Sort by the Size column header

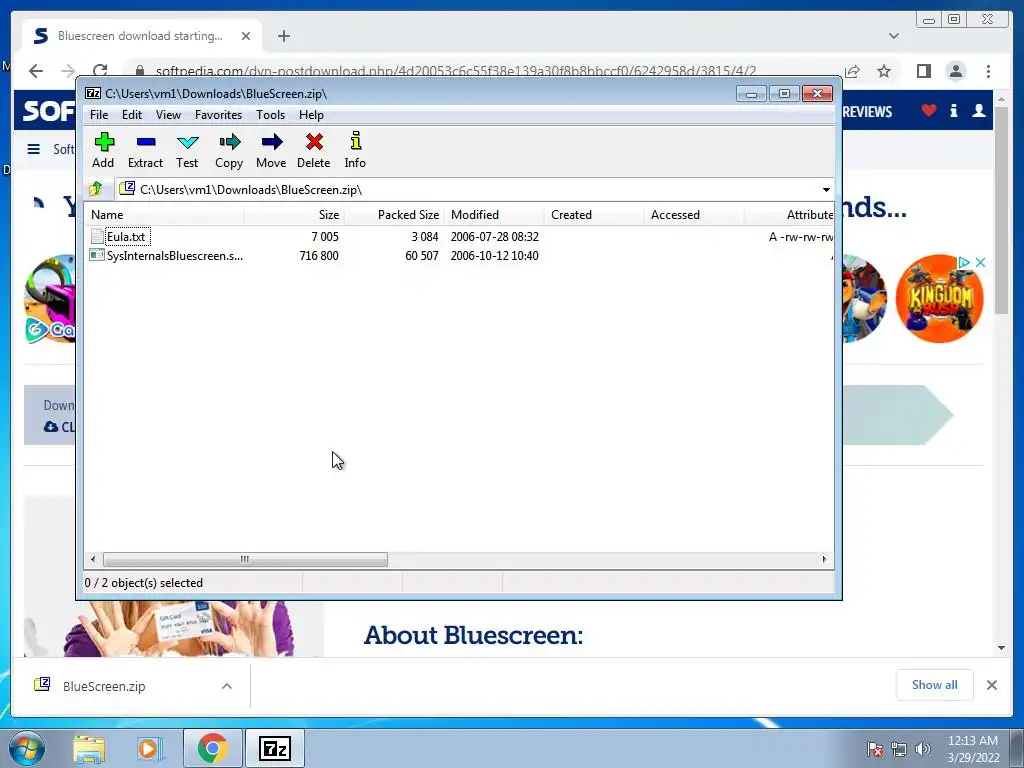(x=295, y=215)
